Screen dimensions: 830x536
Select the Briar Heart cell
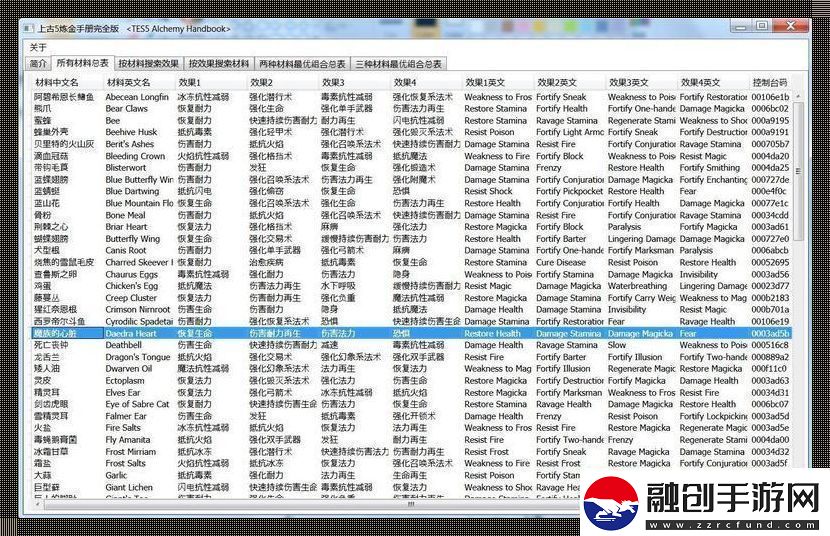pyautogui.click(x=139, y=227)
